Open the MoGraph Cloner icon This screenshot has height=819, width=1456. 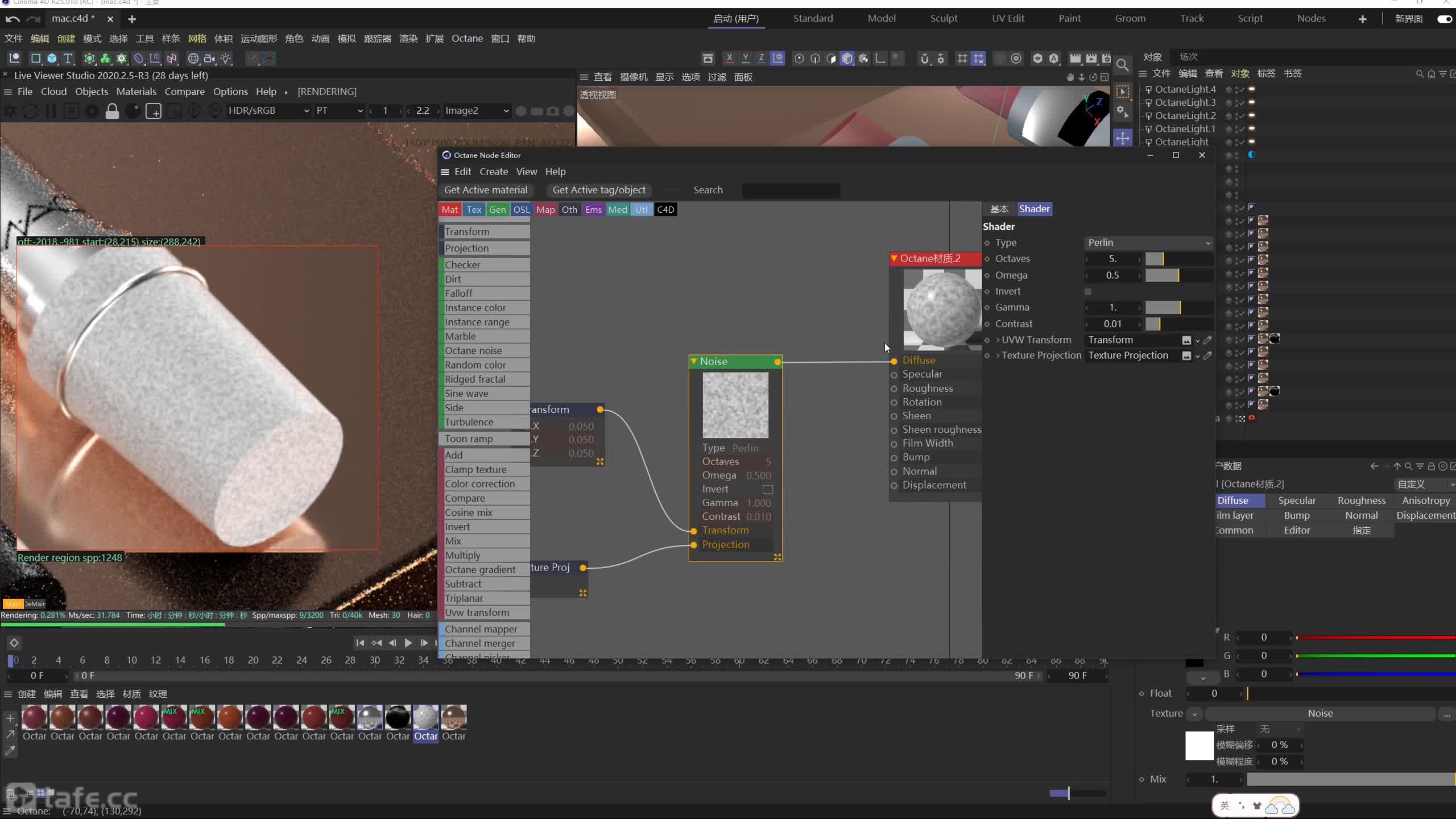[x=105, y=59]
